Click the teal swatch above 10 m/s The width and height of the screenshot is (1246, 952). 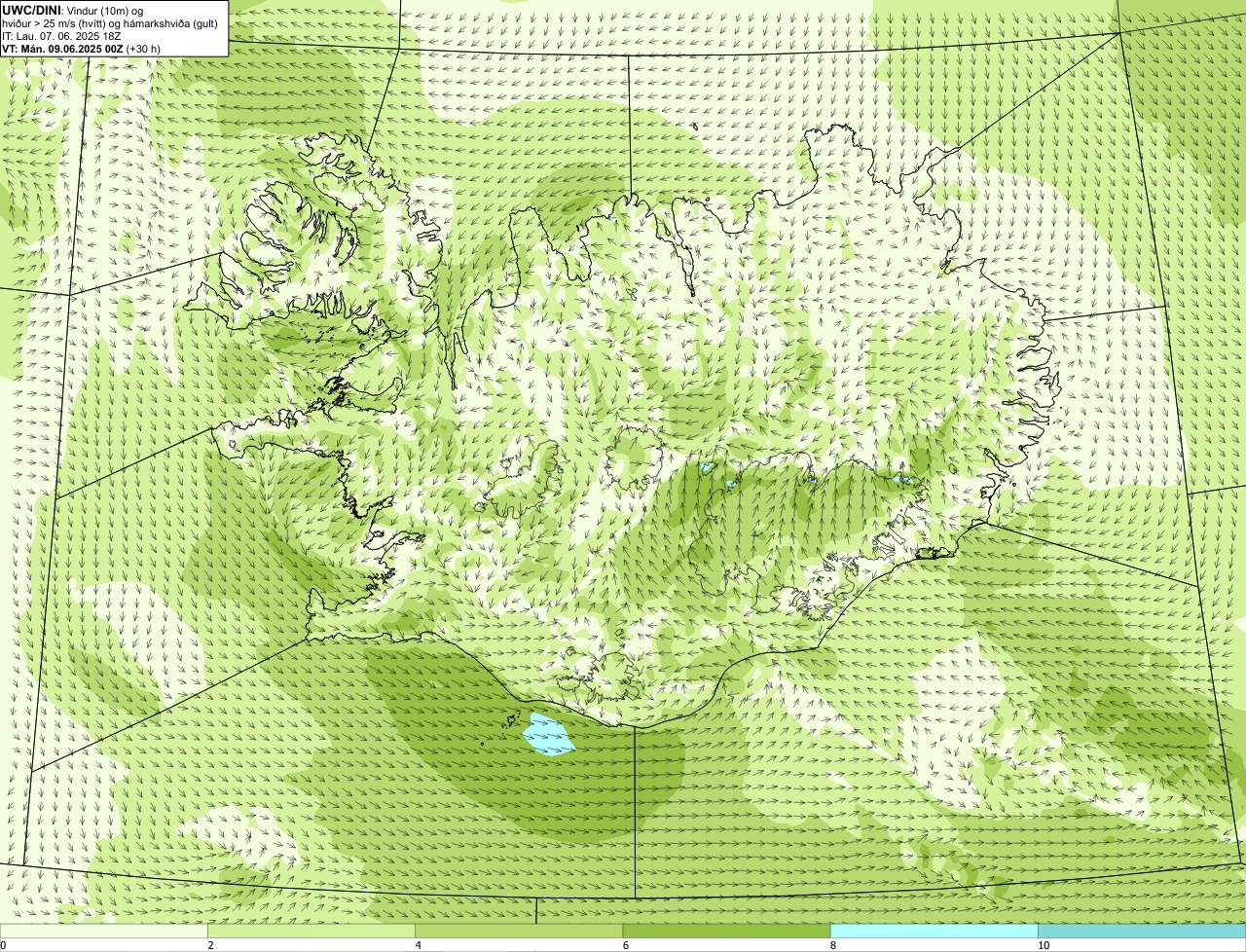point(1142,932)
